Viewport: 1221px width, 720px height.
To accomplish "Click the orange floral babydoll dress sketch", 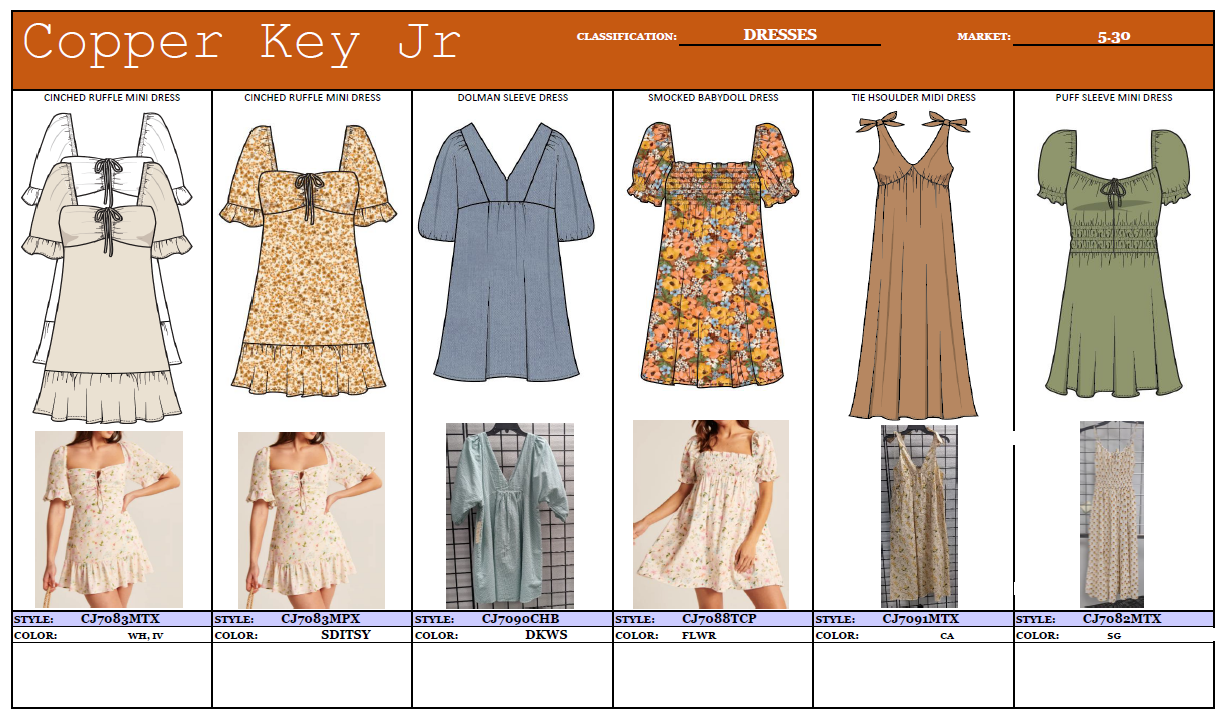I will click(x=713, y=253).
